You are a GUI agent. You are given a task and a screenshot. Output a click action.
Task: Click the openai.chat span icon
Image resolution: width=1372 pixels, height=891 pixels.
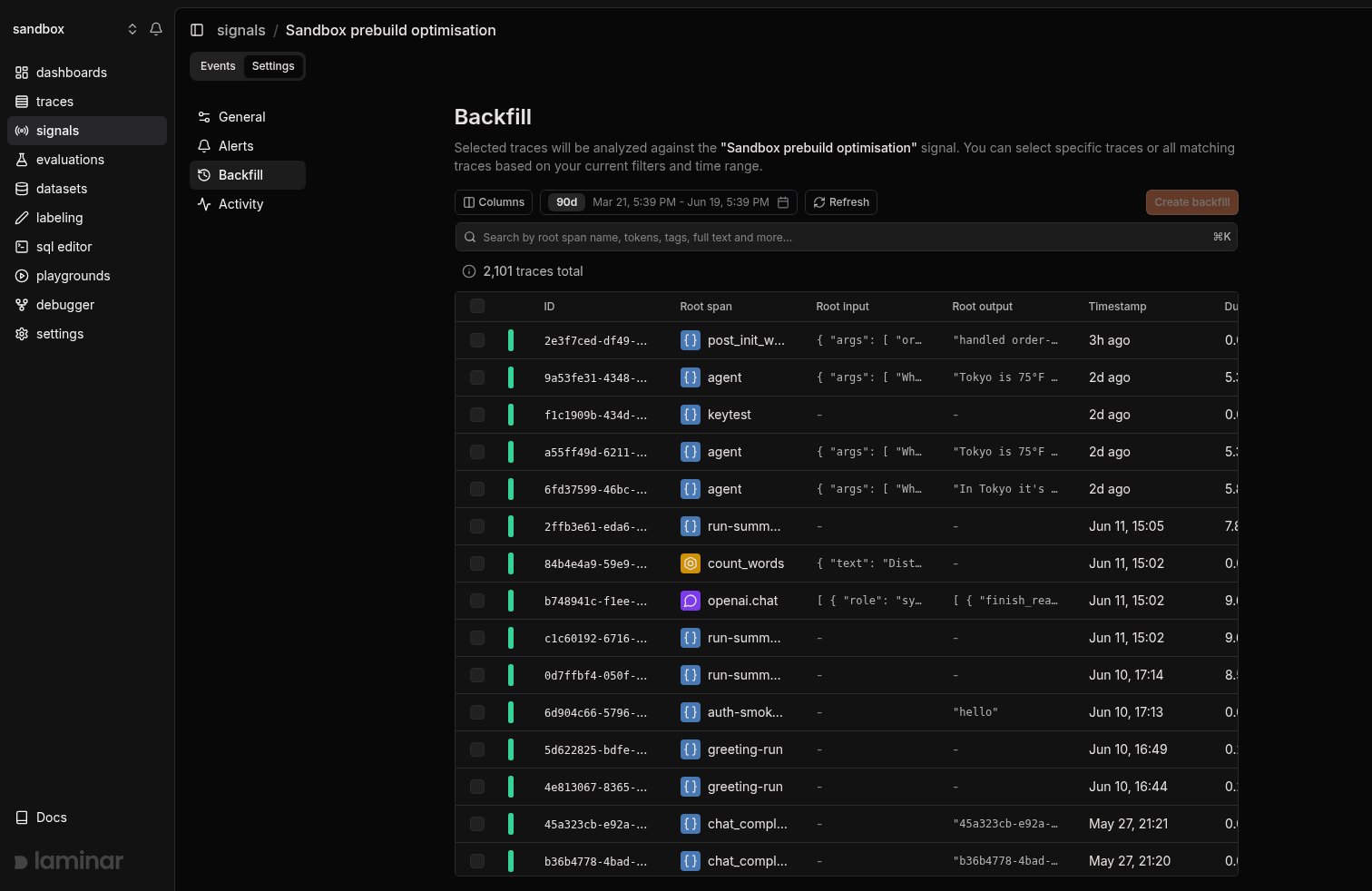click(x=691, y=601)
